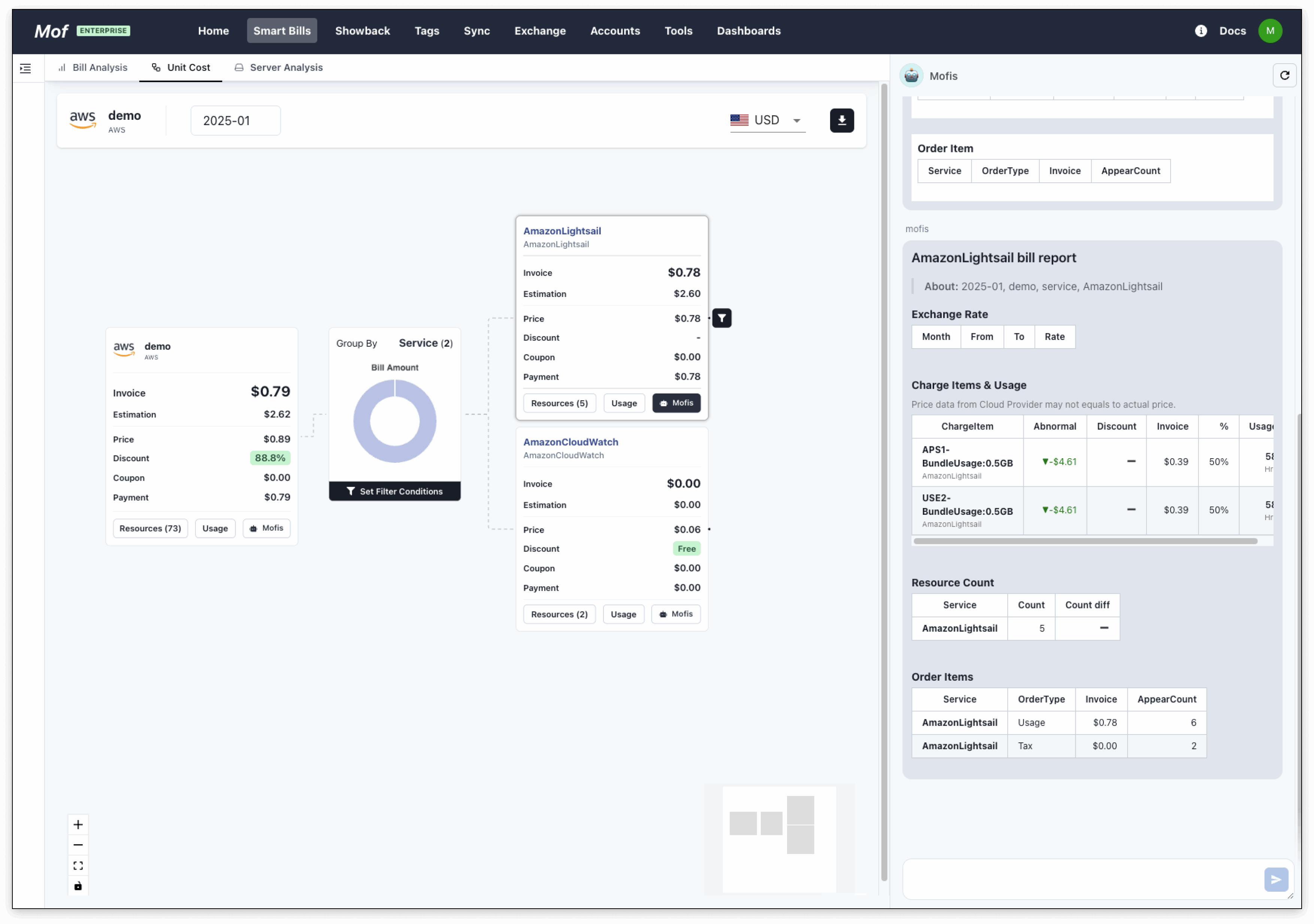Click the ENTERPRISE badge
Screen dimensions: 1314x924
(104, 31)
